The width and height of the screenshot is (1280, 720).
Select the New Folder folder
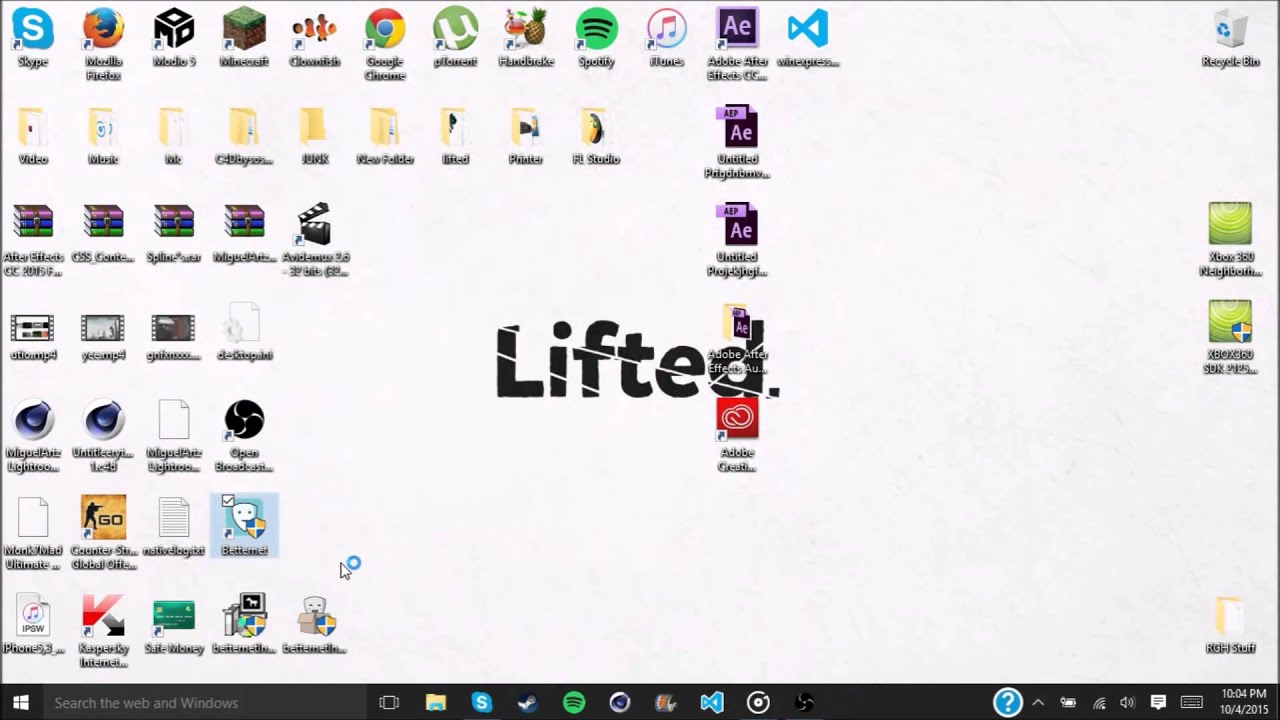point(385,136)
